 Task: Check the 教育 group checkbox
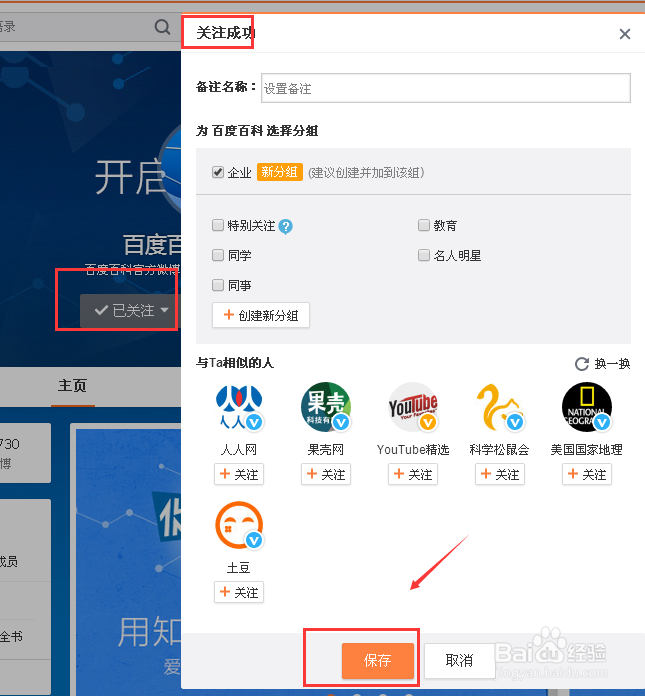[x=423, y=225]
